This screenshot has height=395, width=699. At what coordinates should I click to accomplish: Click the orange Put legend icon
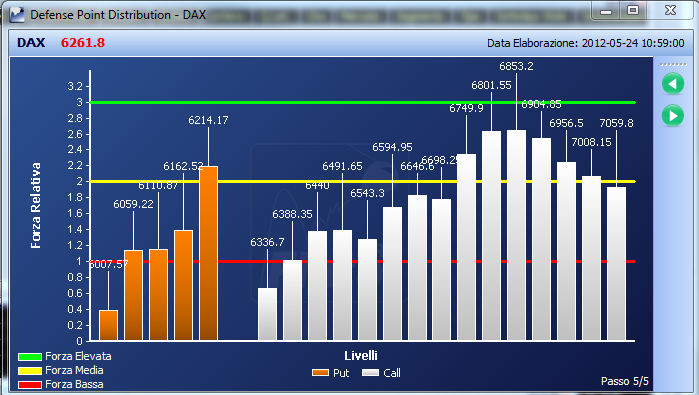pyautogui.click(x=320, y=373)
